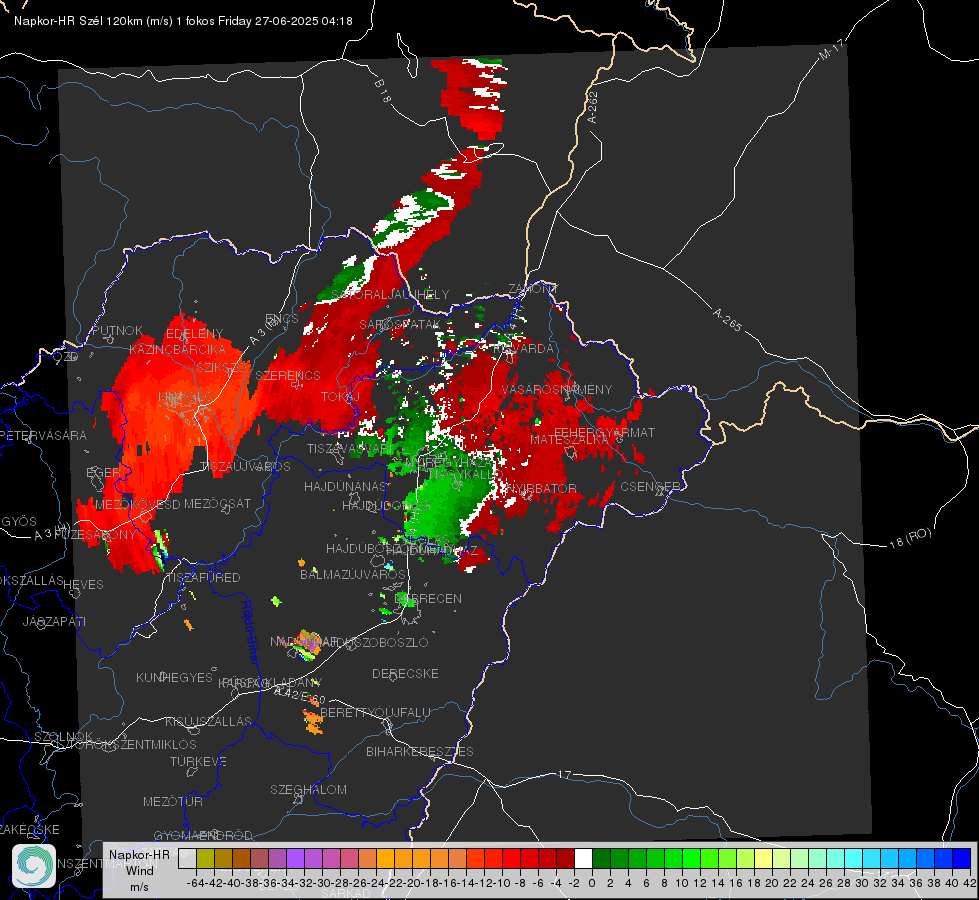Click the SÁTORALJAÚJHELY label
Screen dimensions: 979x900
click(x=390, y=294)
